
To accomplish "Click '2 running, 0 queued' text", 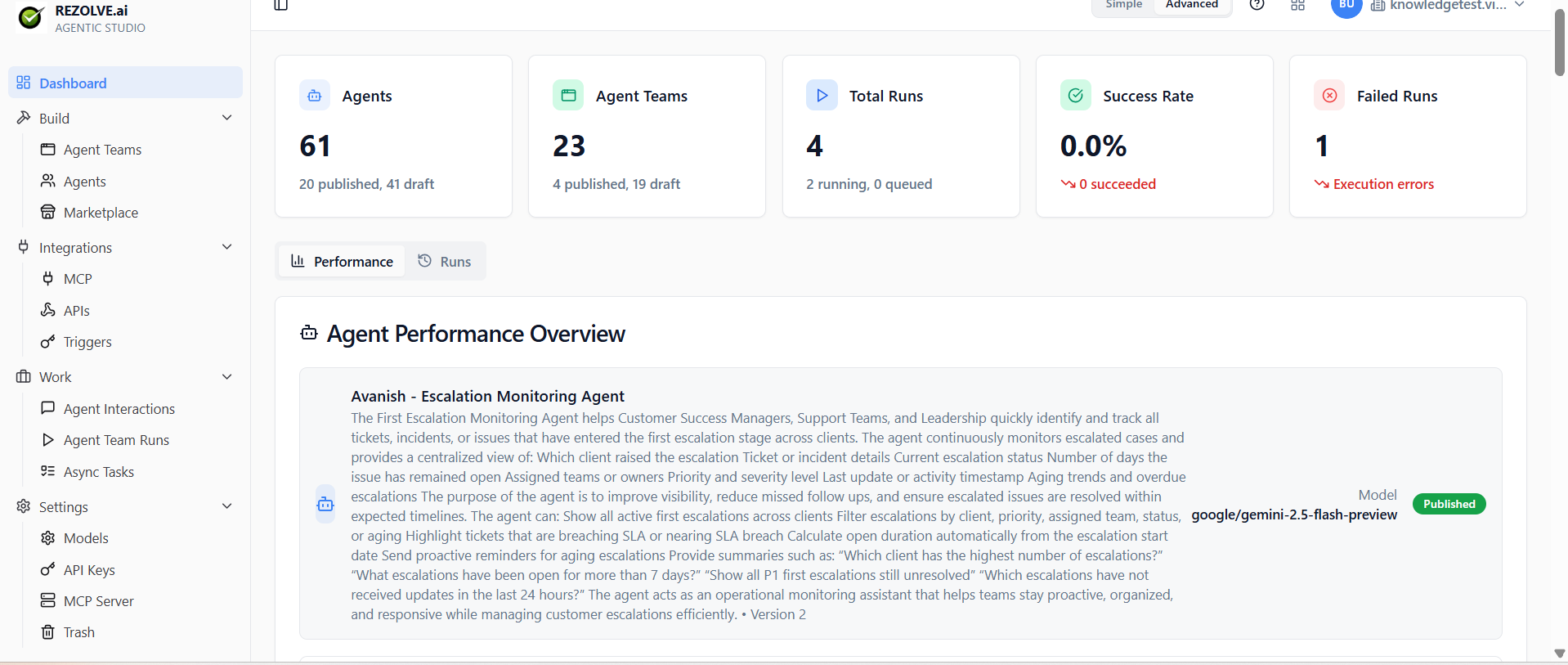I will (x=869, y=184).
